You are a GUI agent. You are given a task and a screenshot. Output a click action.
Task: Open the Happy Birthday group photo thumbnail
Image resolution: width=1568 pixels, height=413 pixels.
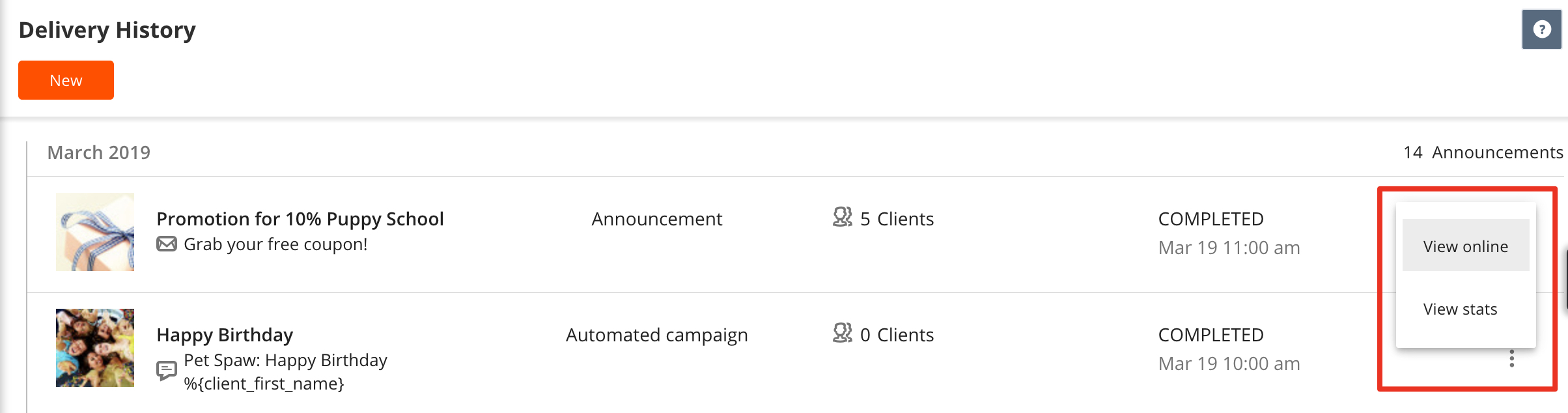(95, 348)
